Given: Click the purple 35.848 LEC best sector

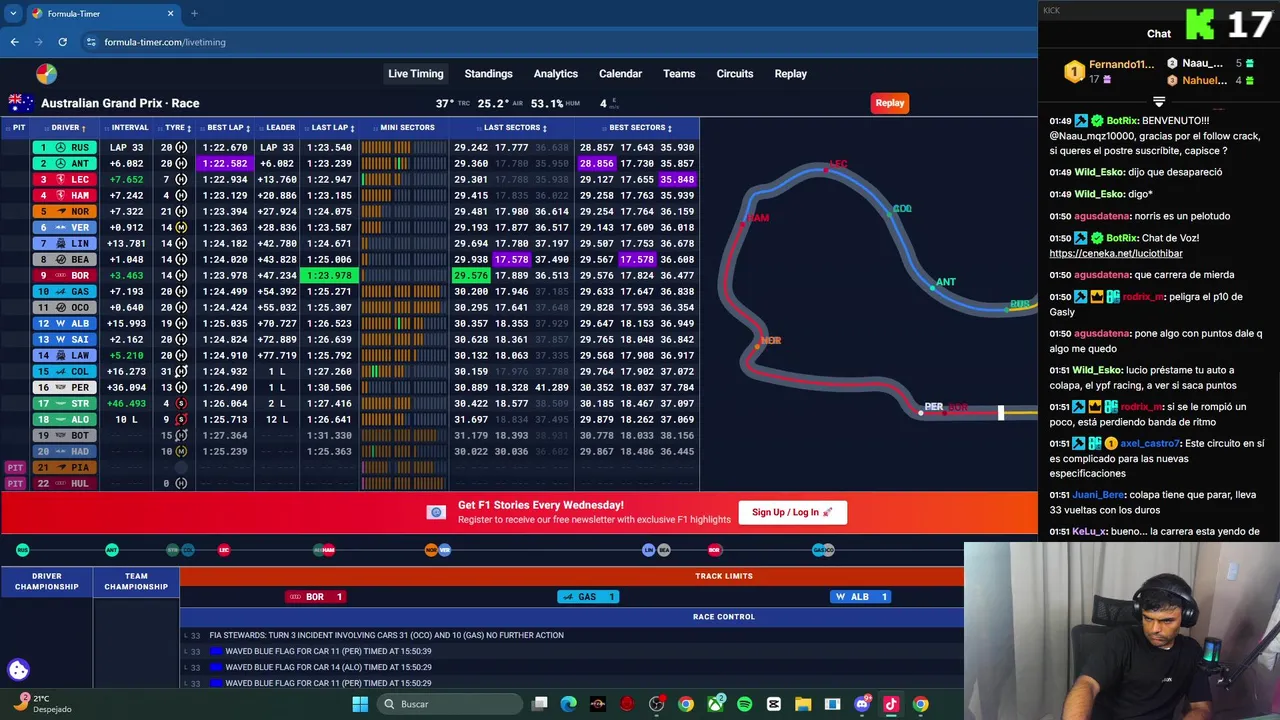Looking at the screenshot, I should [x=677, y=180].
